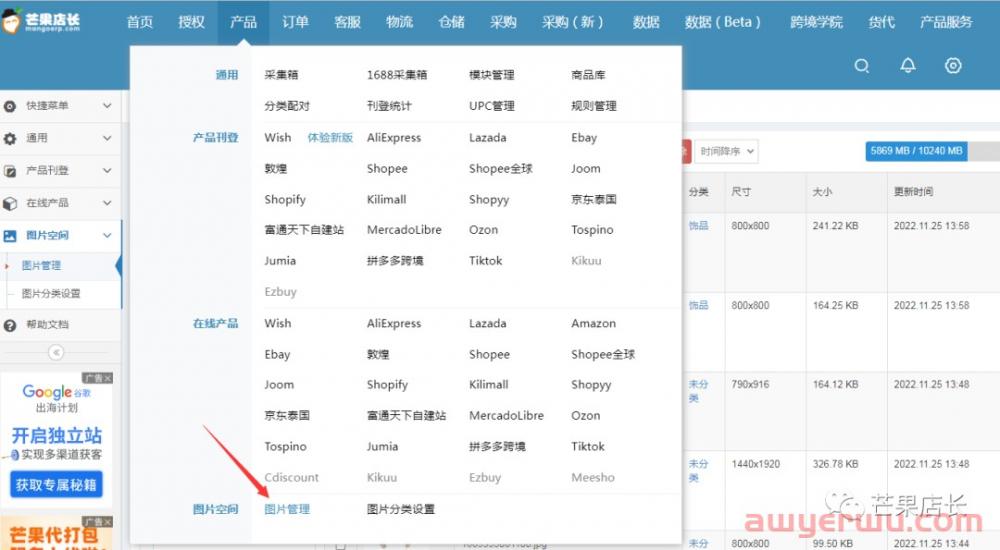
Task: Click the 芒果店长 logo
Action: click(x=42, y=21)
